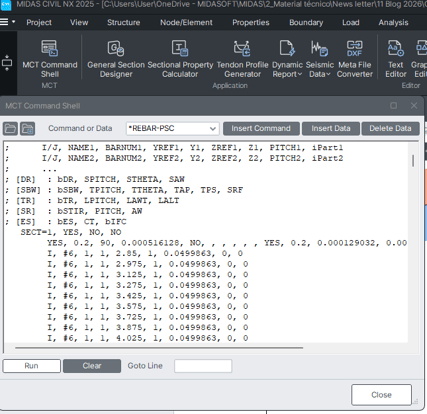Click the Goto Line input field
The height and width of the screenshot is (414, 427).
203,366
